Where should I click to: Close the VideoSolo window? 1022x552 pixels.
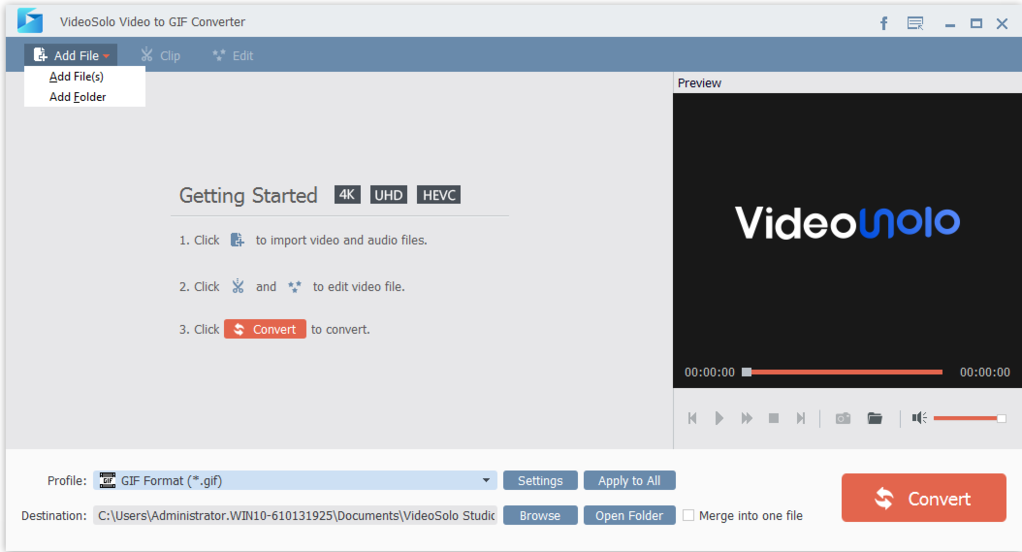[x=1002, y=23]
